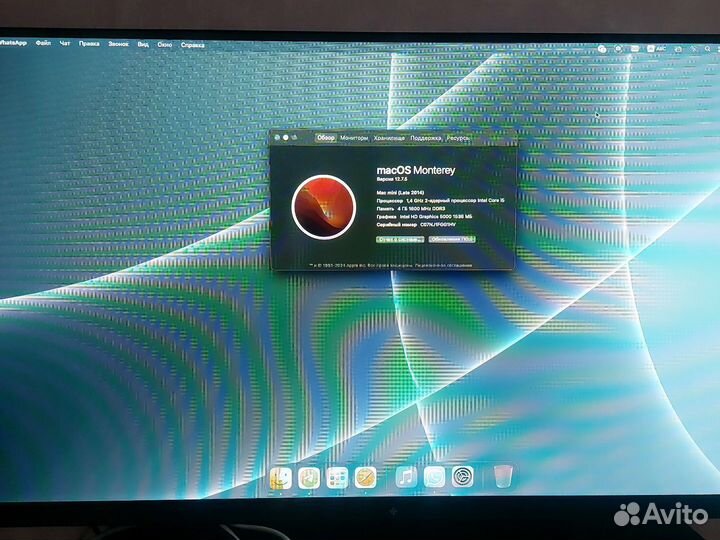Open the Правка menu
This screenshot has height=540, width=720.
(x=89, y=44)
